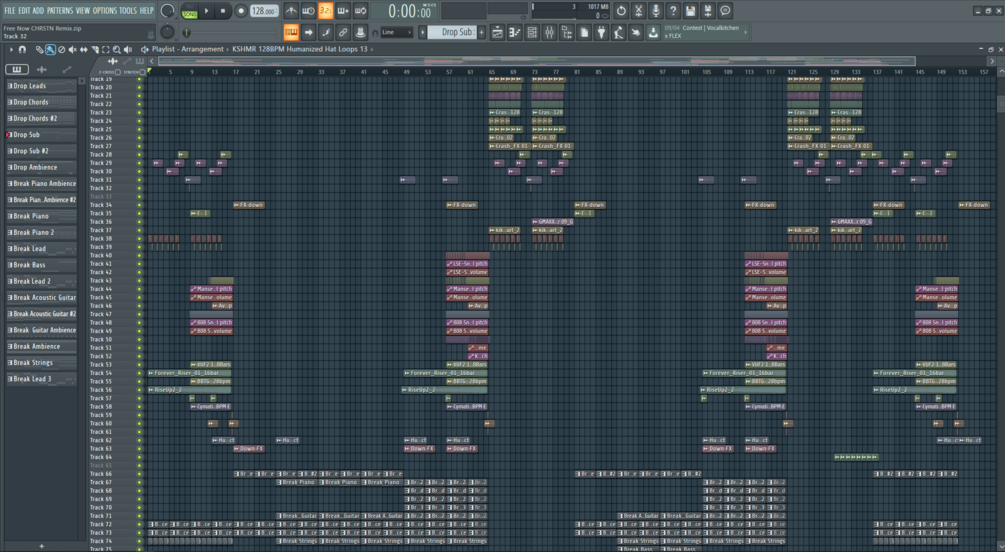Enable the Z-CROSS checkbox
The width and height of the screenshot is (1005, 552).
[118, 72]
